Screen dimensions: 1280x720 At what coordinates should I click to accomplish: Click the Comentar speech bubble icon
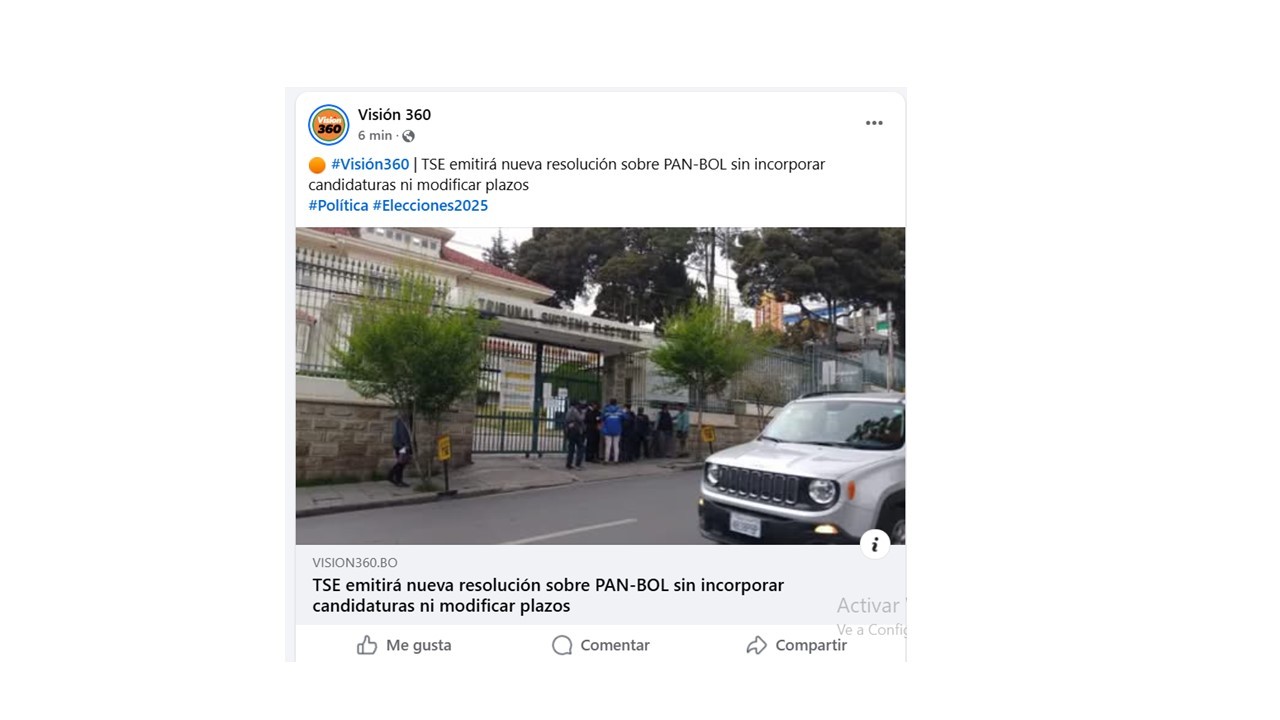click(x=562, y=645)
